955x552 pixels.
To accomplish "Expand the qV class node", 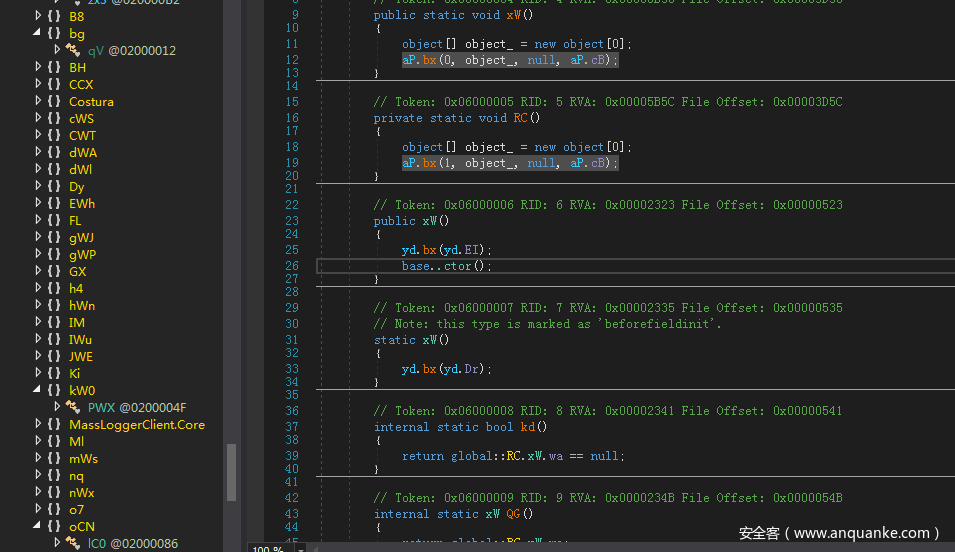I will click(x=57, y=50).
